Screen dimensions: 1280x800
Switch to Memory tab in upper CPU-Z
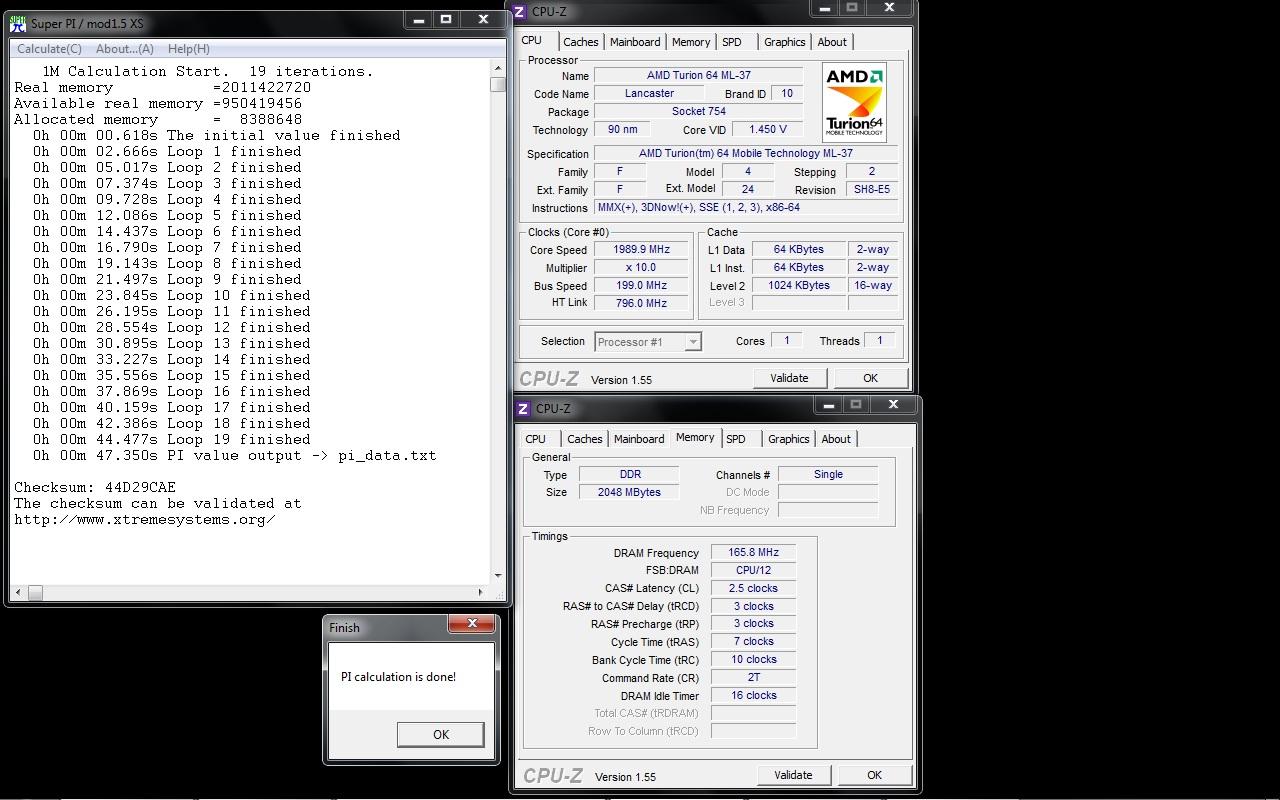pos(691,42)
